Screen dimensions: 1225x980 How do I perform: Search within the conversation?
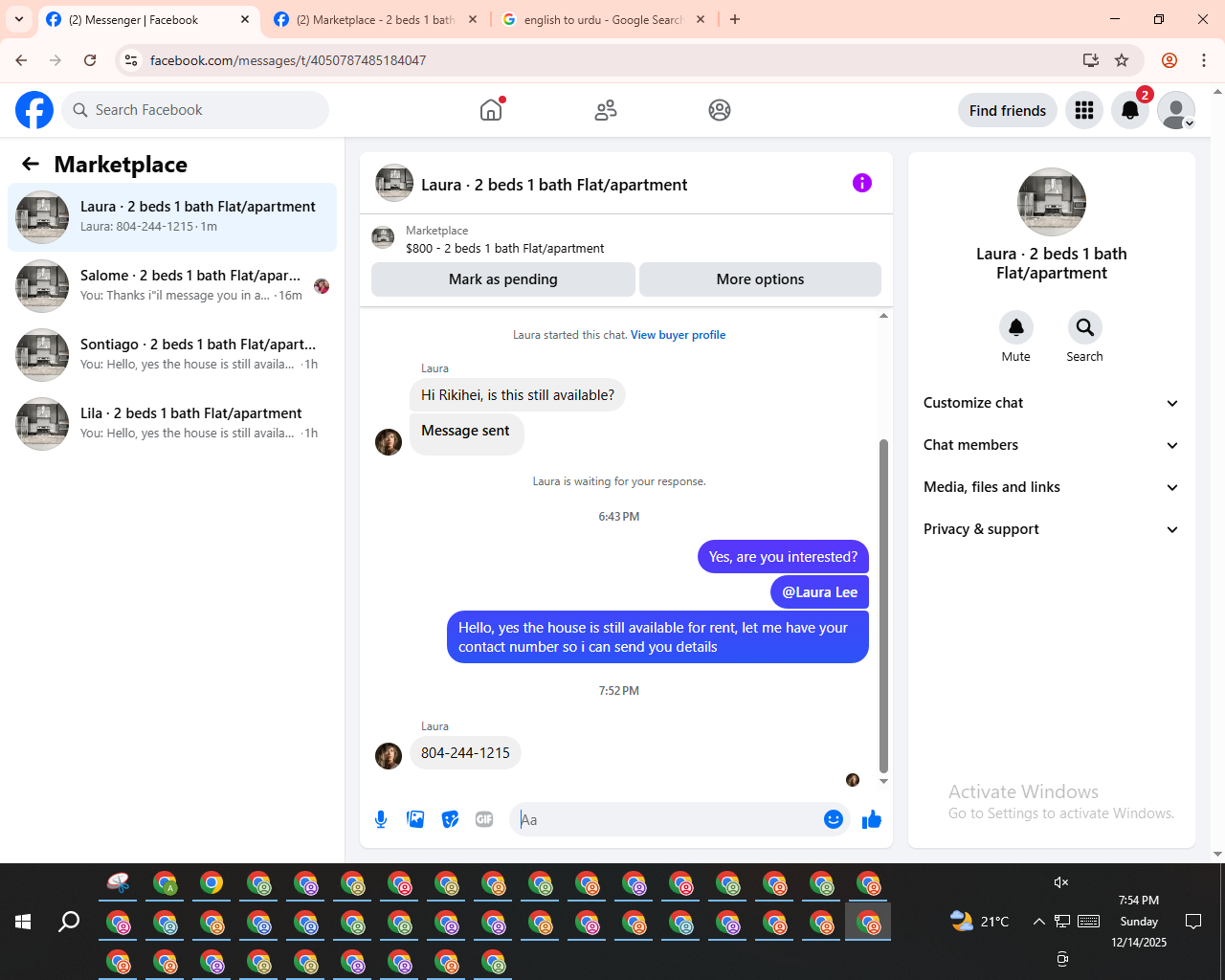(x=1085, y=327)
